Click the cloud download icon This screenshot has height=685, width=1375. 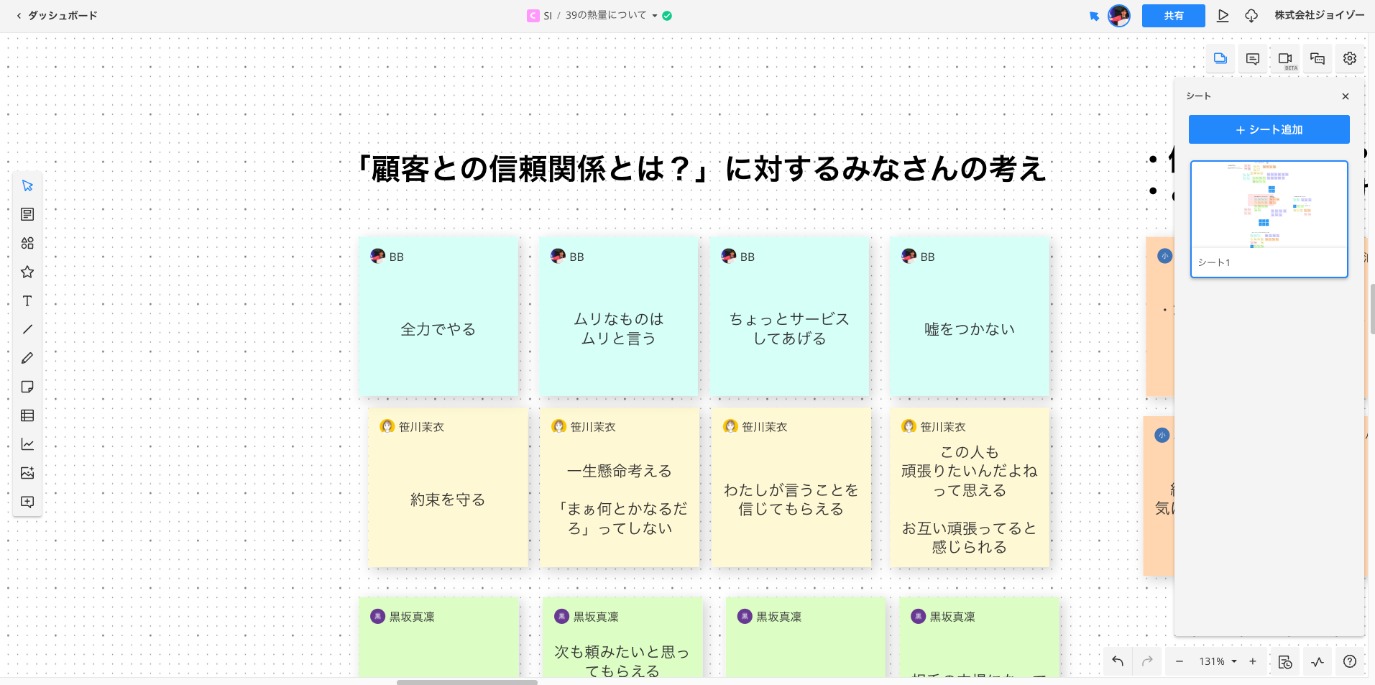[x=1251, y=16]
